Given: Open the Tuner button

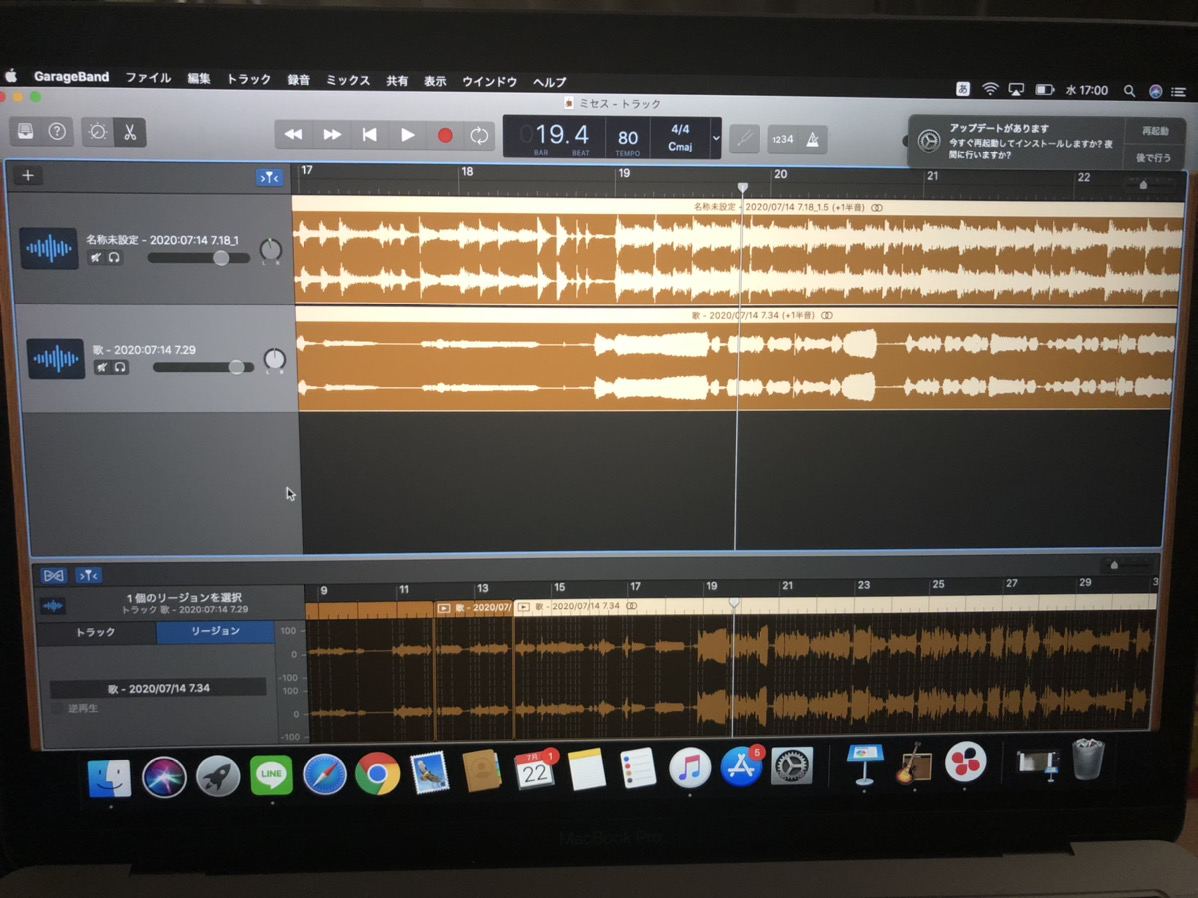Looking at the screenshot, I should coord(744,139).
